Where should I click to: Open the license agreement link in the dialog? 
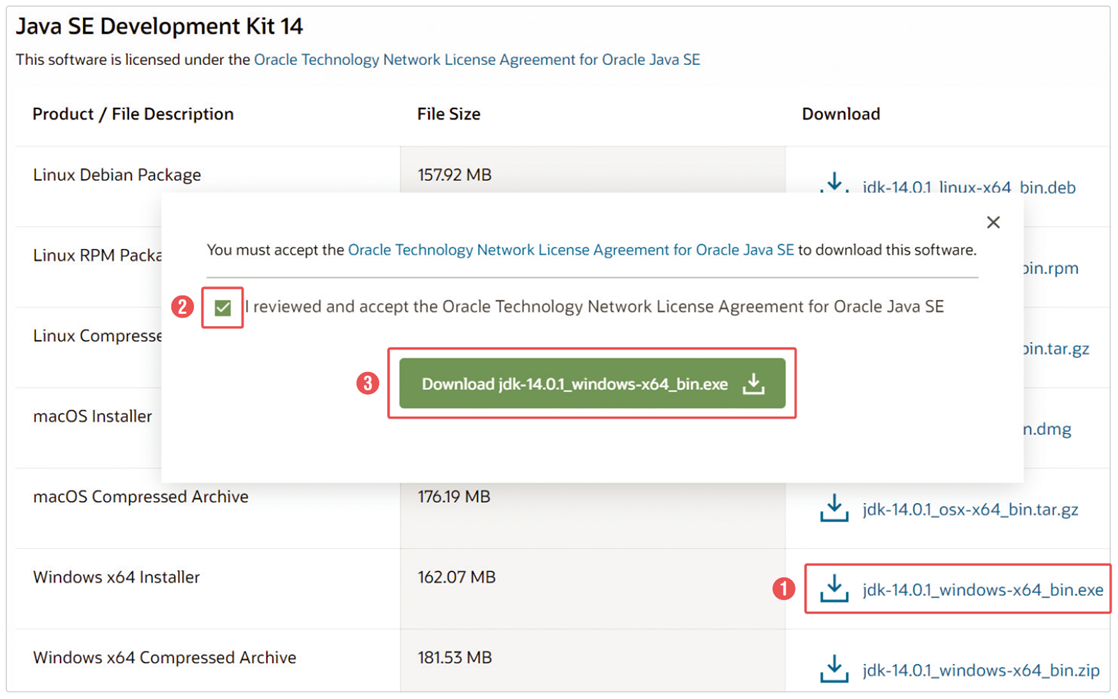tap(570, 250)
